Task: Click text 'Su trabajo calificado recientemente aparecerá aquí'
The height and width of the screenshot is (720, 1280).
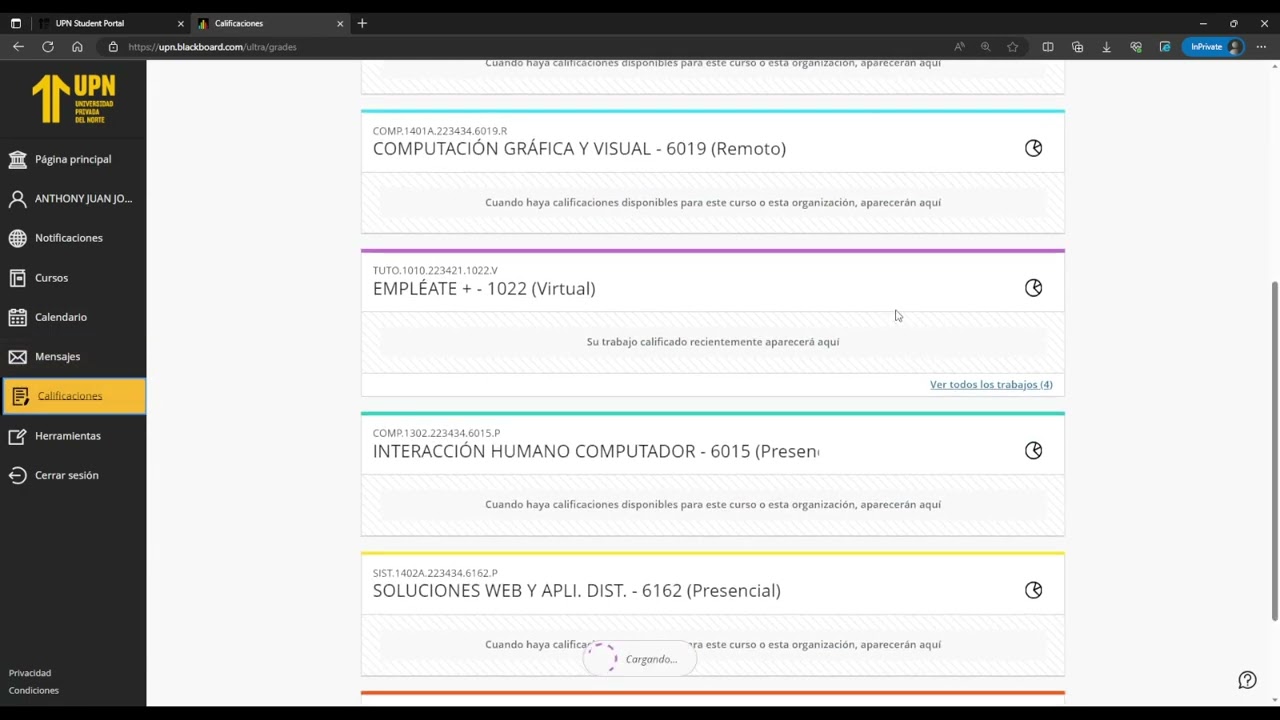Action: (713, 342)
